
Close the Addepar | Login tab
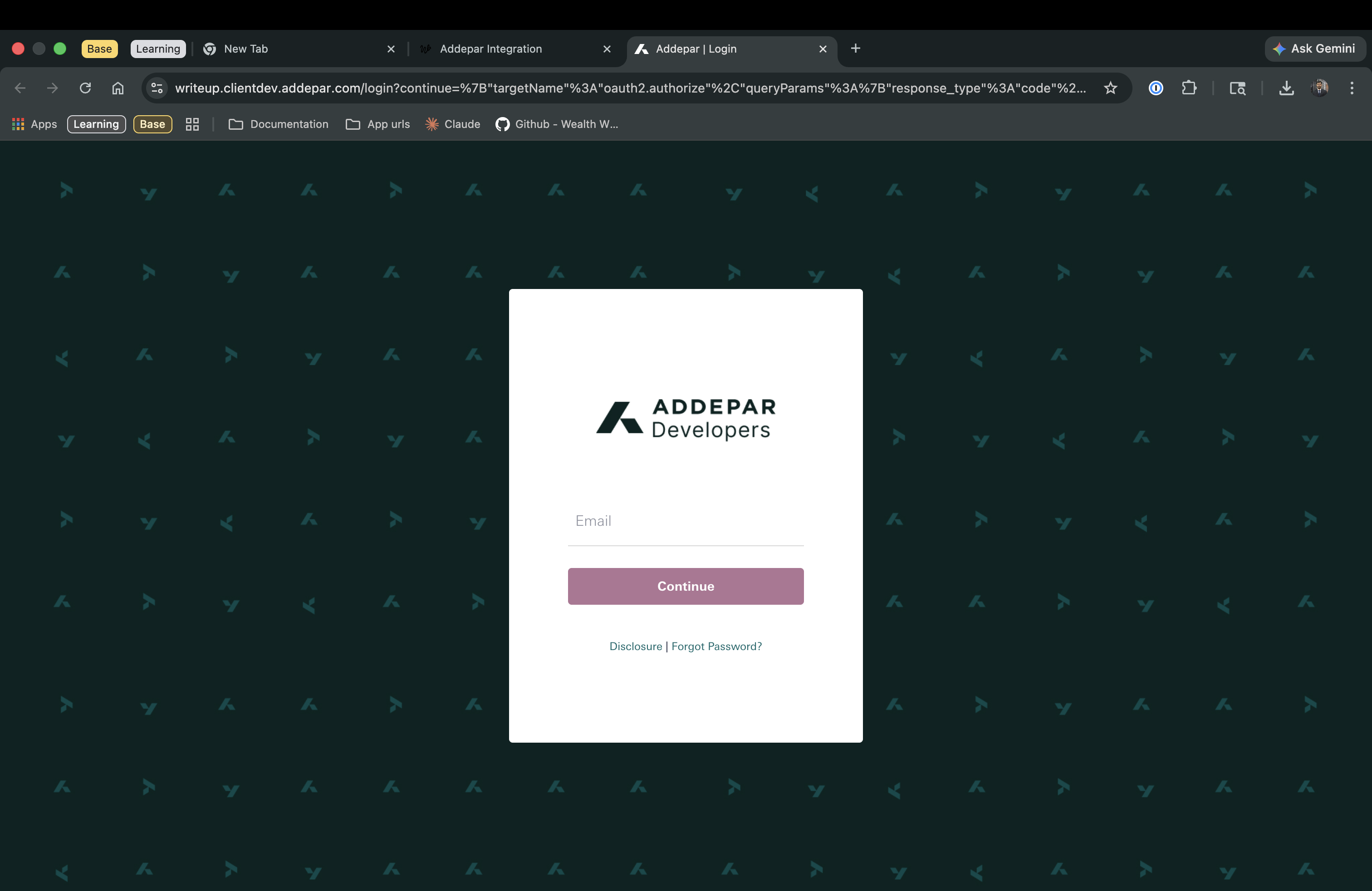pos(823,49)
